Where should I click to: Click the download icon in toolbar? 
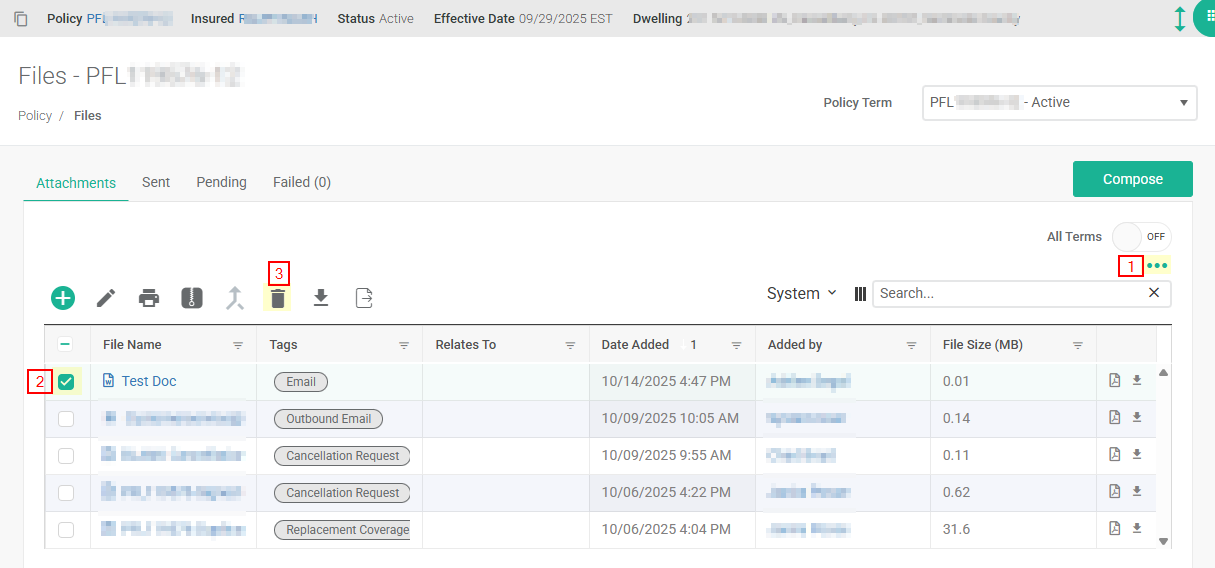point(321,297)
